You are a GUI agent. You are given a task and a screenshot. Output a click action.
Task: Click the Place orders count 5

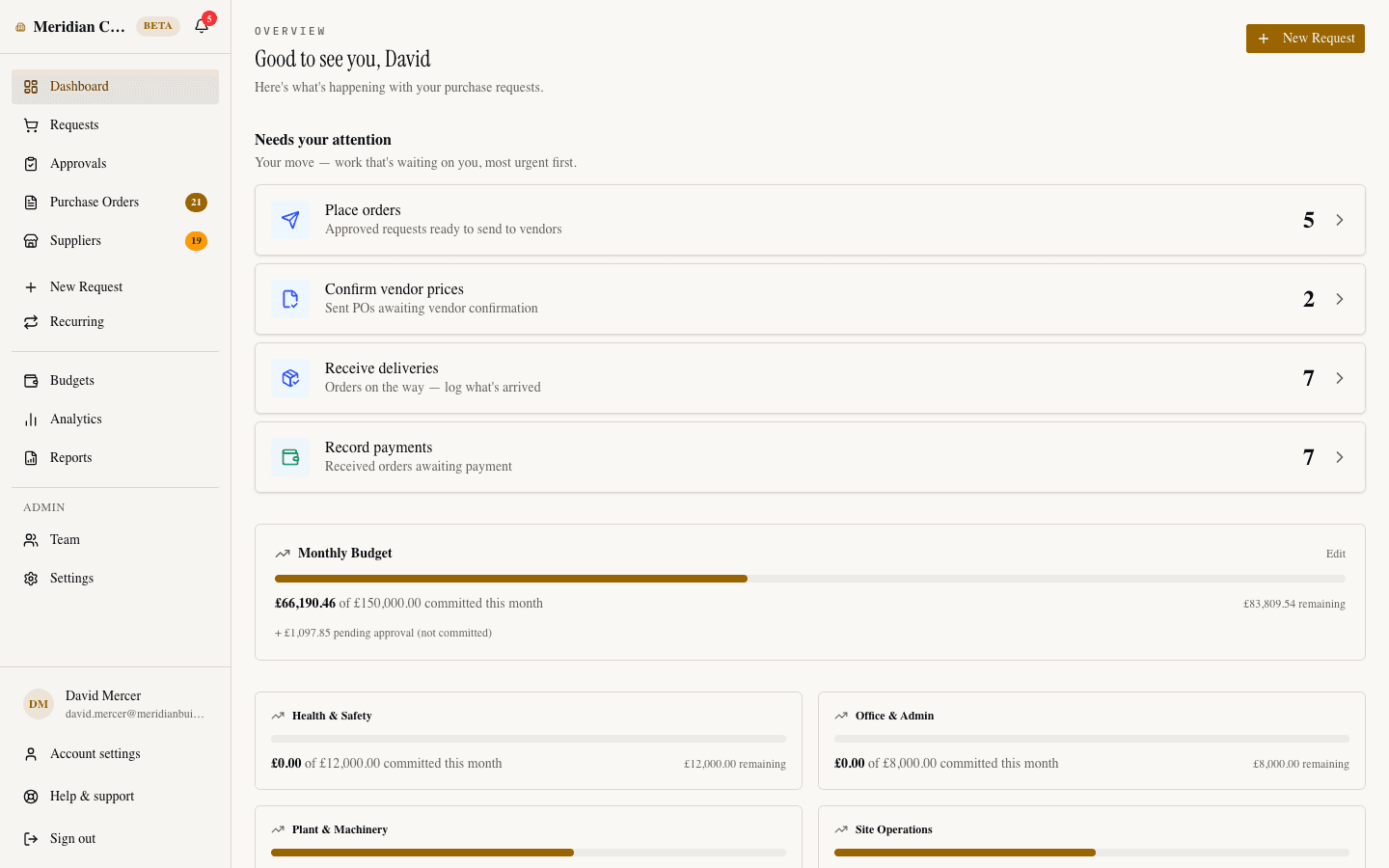pyautogui.click(x=1309, y=220)
